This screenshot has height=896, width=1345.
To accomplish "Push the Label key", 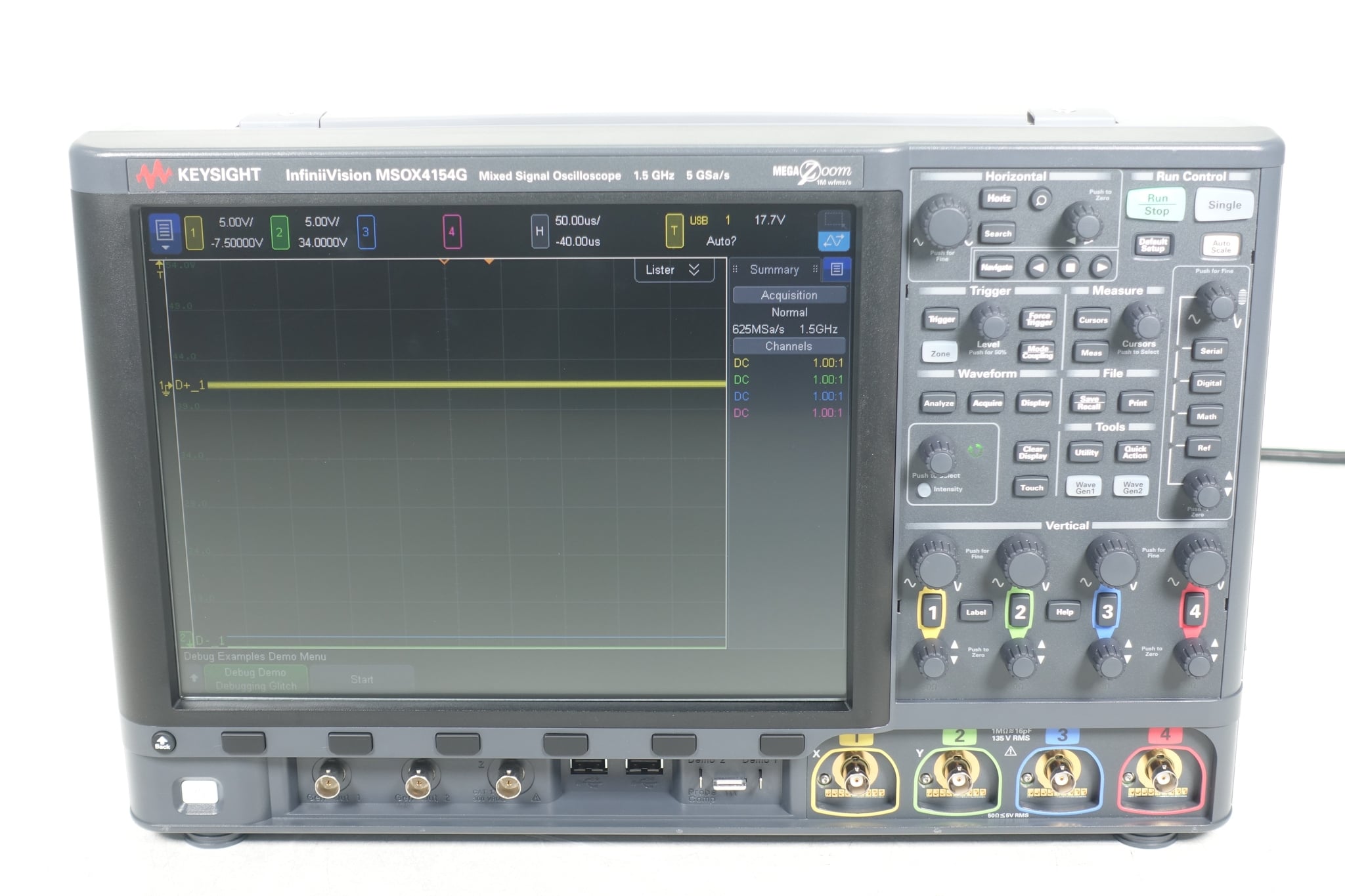I will click(x=975, y=612).
